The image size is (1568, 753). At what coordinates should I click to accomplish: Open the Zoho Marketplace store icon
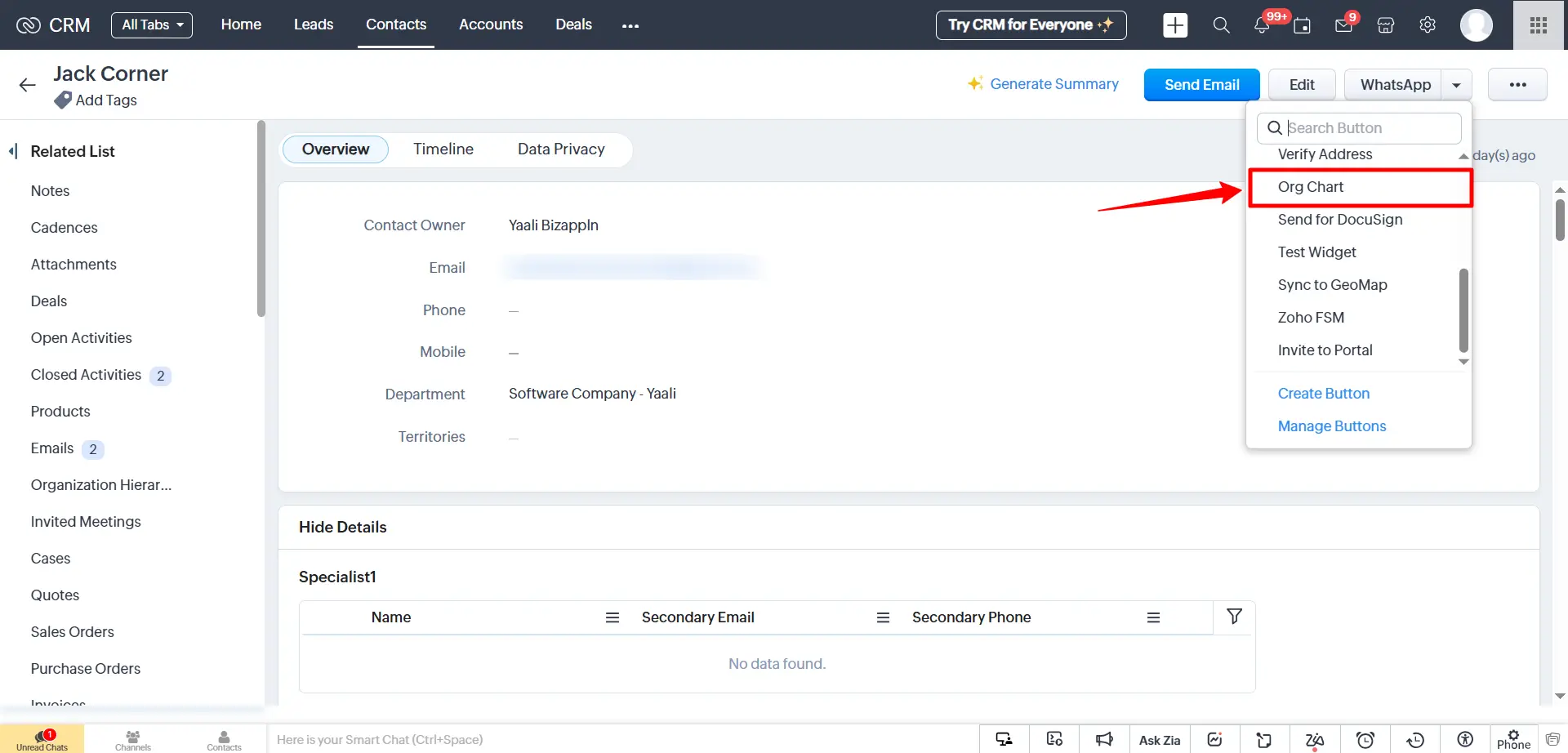pyautogui.click(x=1386, y=25)
